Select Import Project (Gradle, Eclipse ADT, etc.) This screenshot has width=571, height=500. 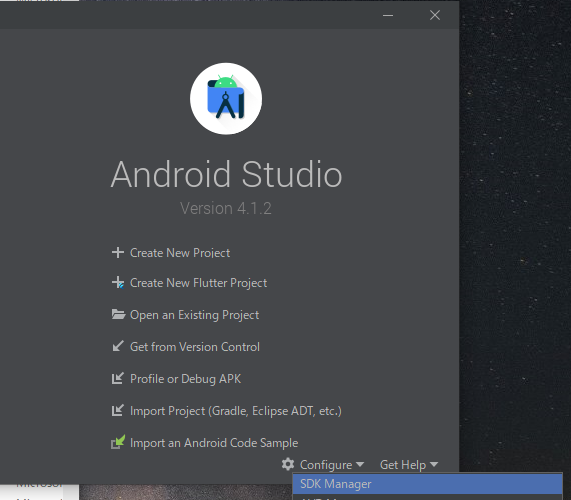pos(236,411)
